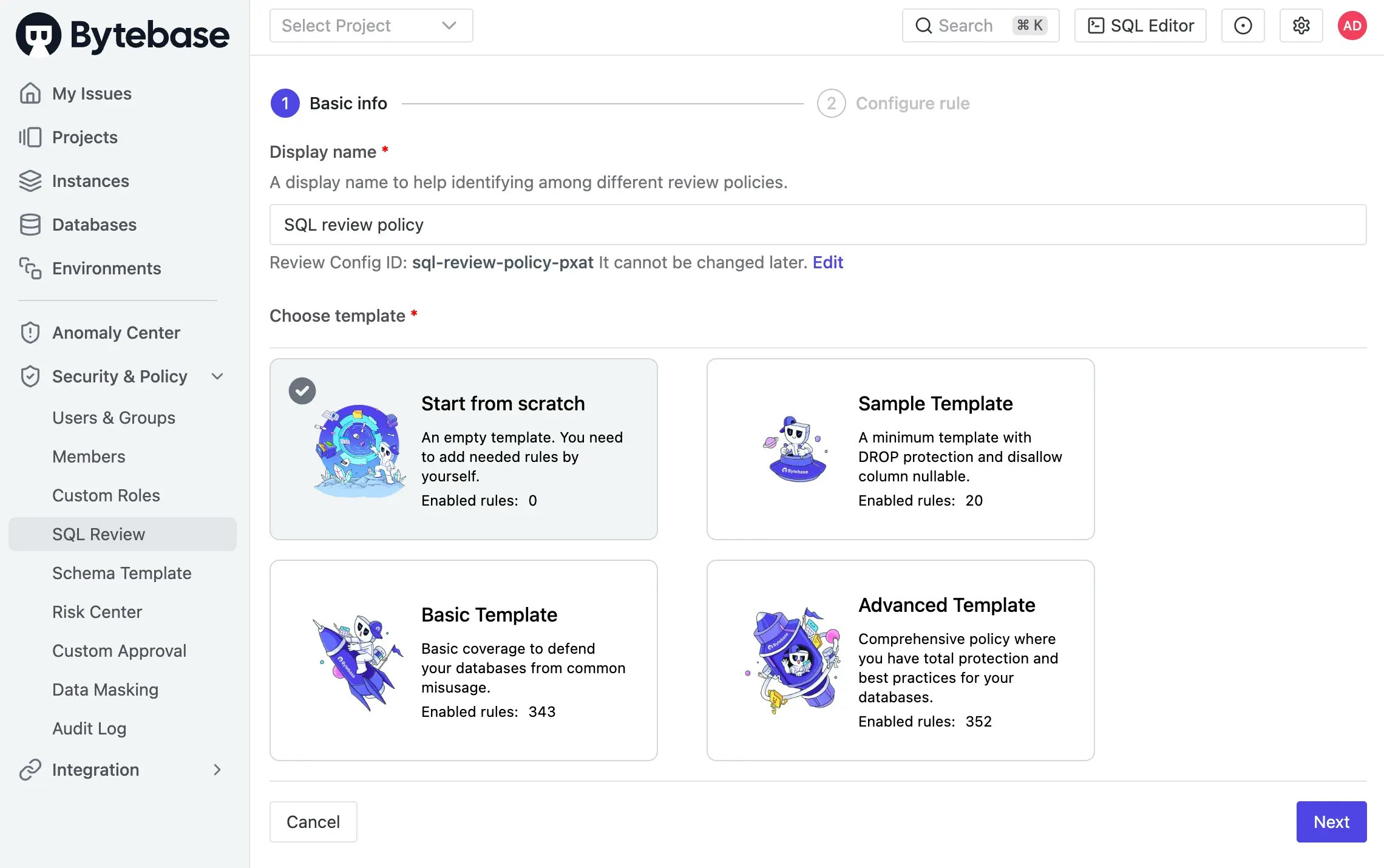
Task: Open Anomaly Center shield icon
Action: (30, 333)
